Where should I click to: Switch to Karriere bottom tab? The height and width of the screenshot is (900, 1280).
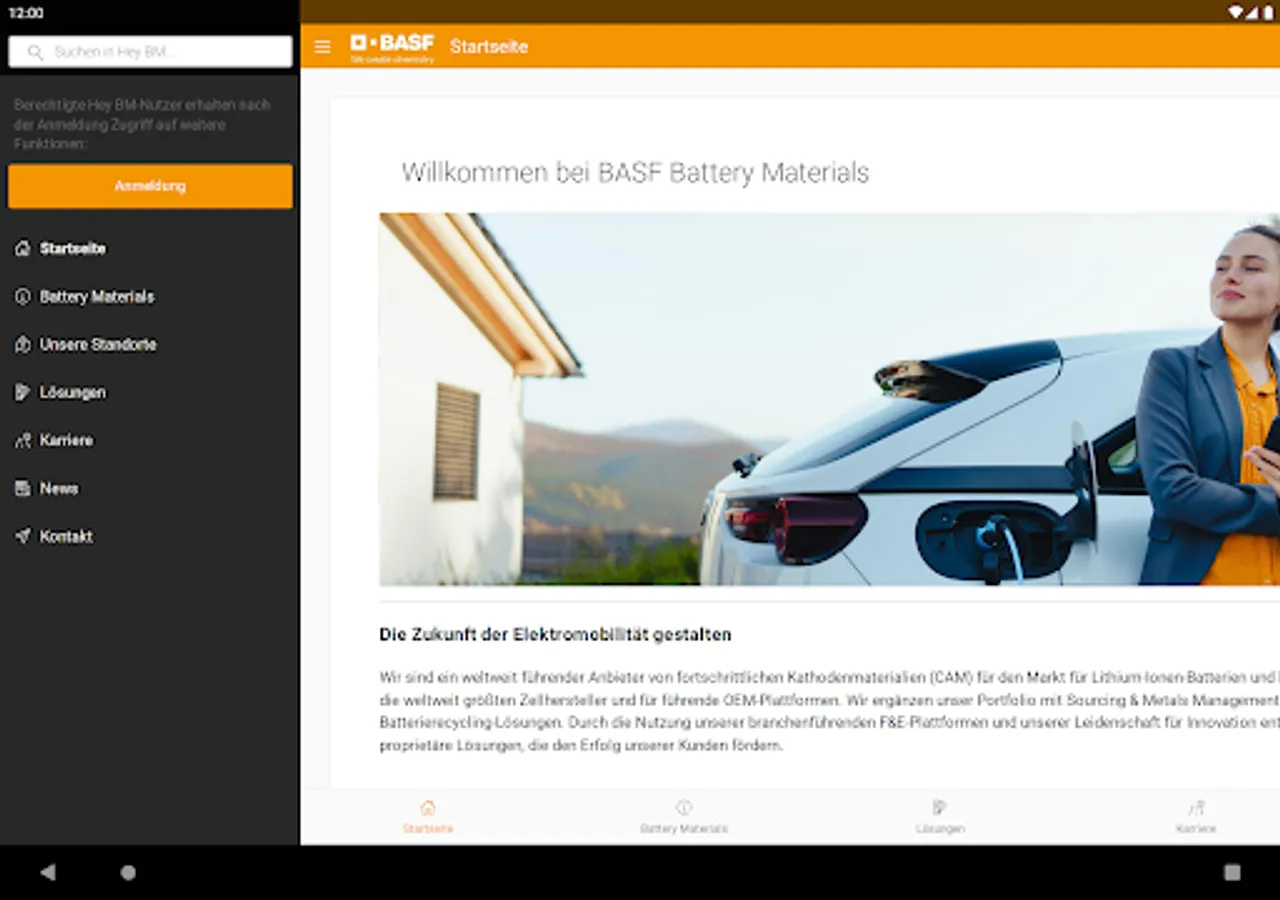(1196, 816)
